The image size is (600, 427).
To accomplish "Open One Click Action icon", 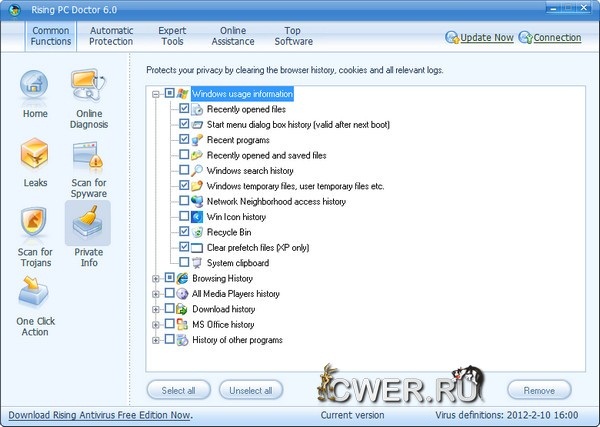I will pyautogui.click(x=33, y=293).
